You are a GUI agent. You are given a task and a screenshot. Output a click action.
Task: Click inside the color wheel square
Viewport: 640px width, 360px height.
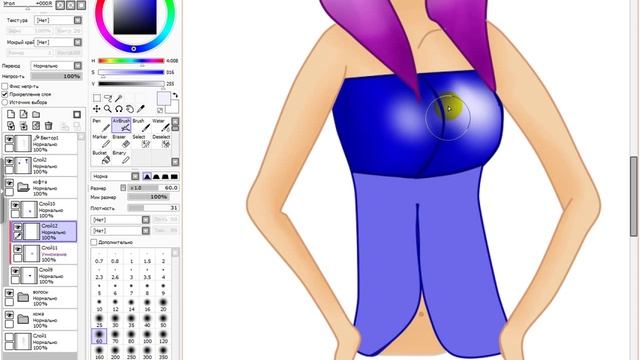[135, 16]
